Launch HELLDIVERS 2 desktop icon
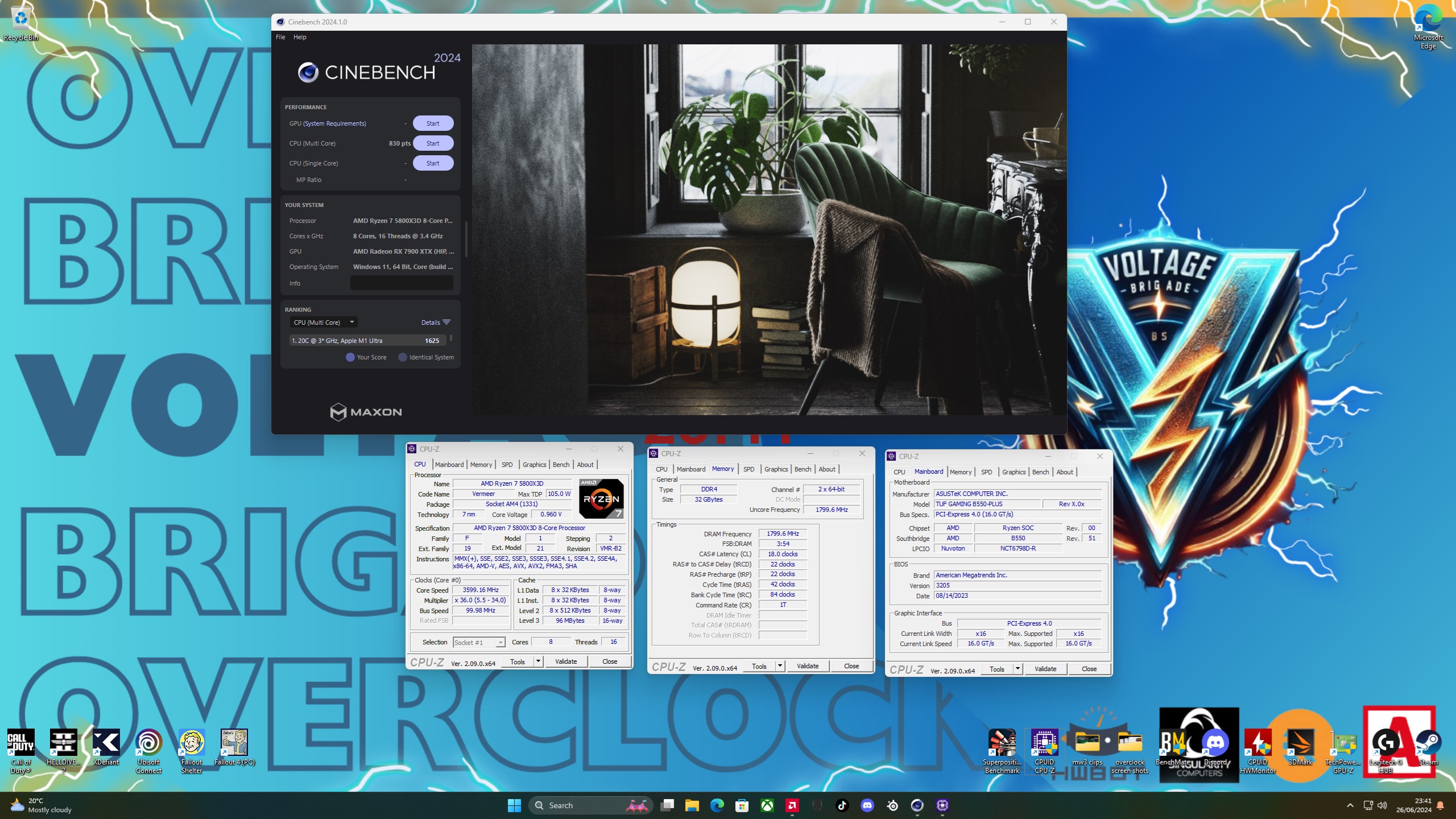Viewport: 1456px width, 819px height. (x=64, y=751)
